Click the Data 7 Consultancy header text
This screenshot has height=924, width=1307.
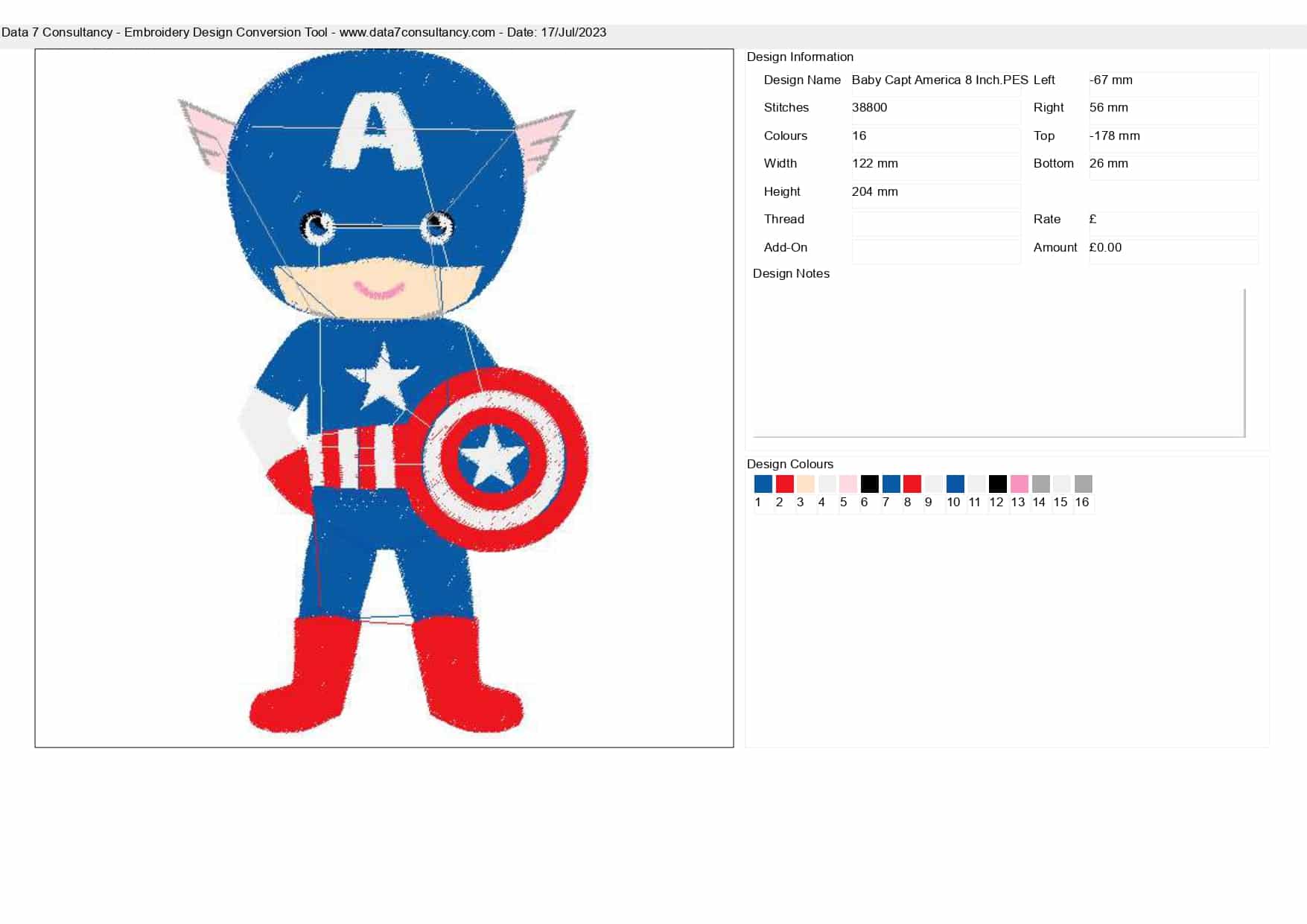click(304, 32)
